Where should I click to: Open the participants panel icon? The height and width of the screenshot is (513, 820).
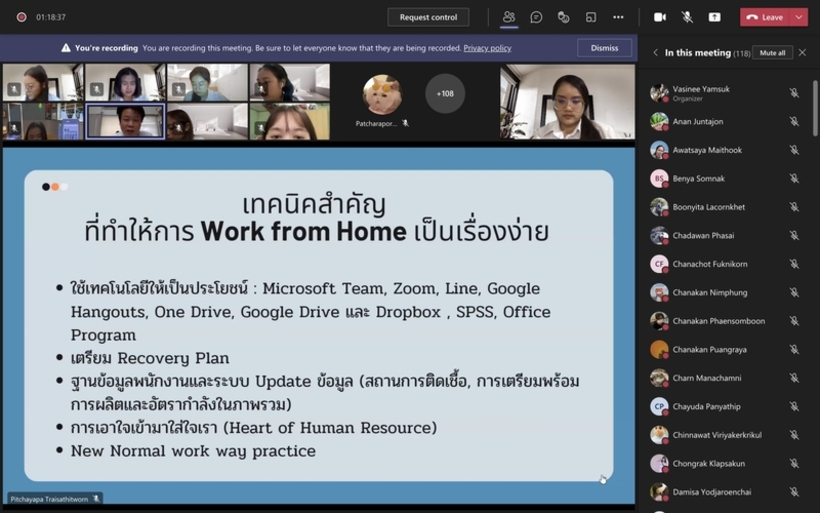pyautogui.click(x=509, y=17)
